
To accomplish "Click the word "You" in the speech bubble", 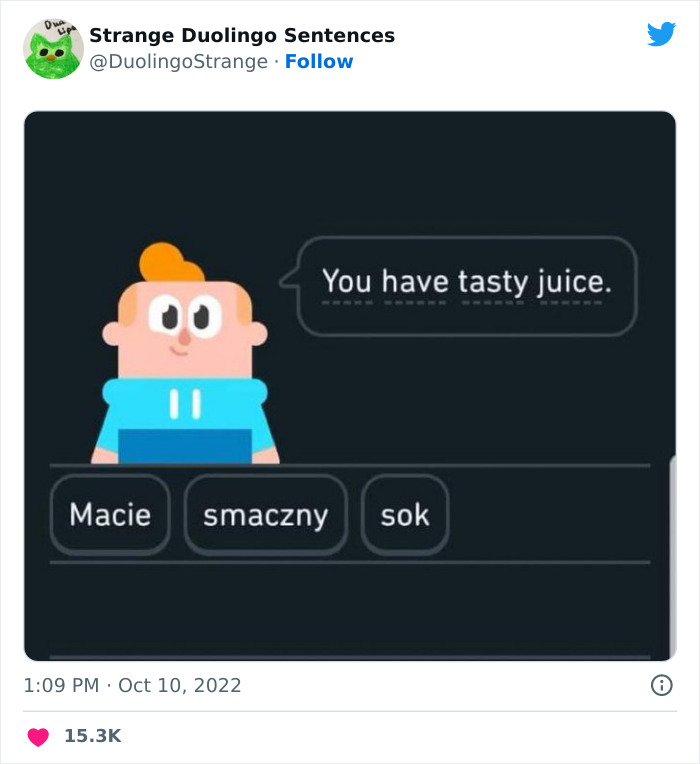I will pos(347,282).
